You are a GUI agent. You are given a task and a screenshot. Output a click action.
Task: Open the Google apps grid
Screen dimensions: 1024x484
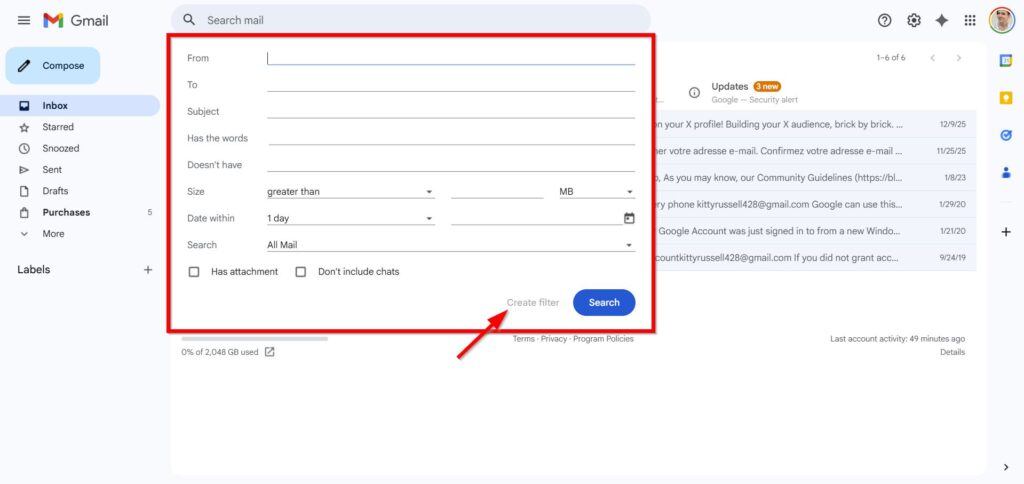(x=970, y=21)
